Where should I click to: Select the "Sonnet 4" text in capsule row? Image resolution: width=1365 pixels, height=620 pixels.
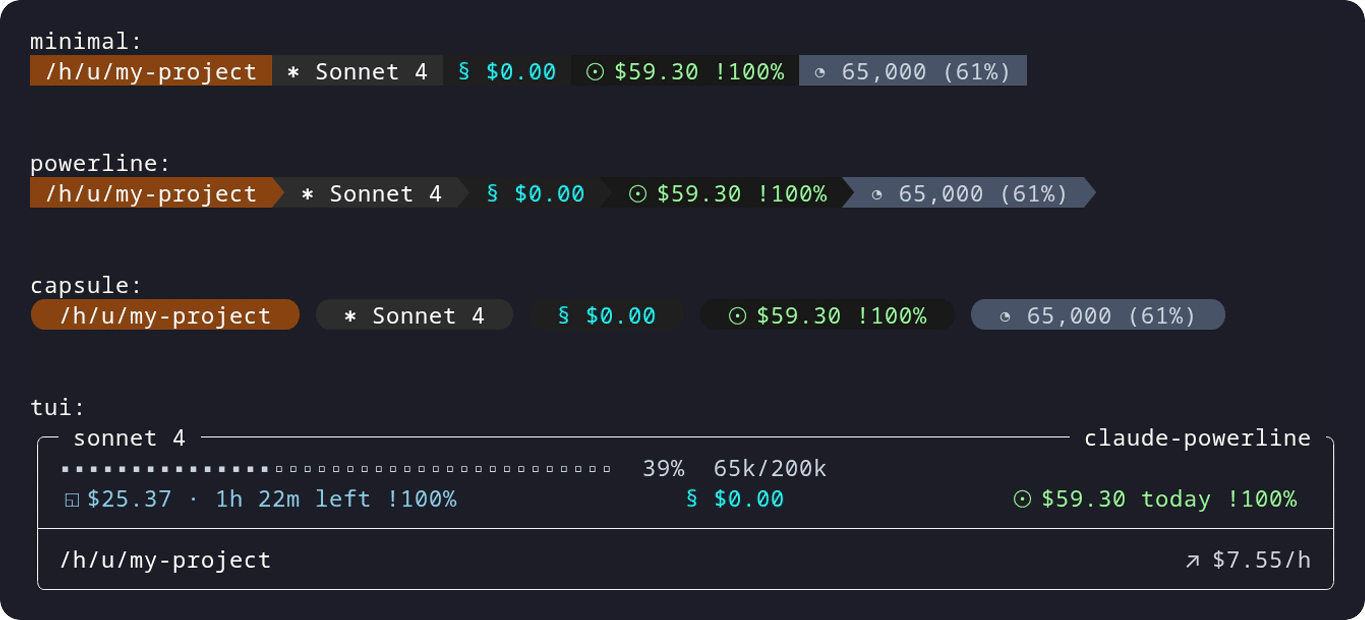pos(429,316)
